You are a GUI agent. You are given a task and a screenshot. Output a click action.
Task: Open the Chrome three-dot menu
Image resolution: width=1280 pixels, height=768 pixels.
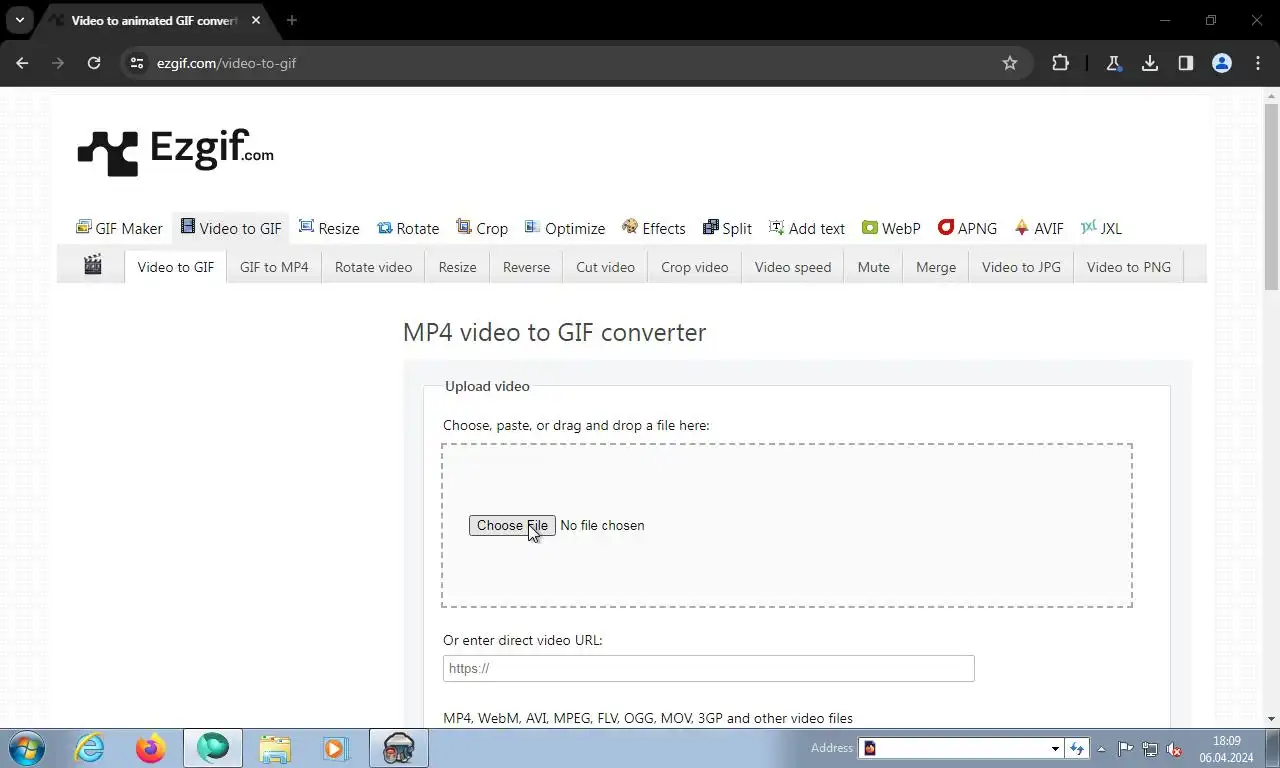click(1257, 63)
